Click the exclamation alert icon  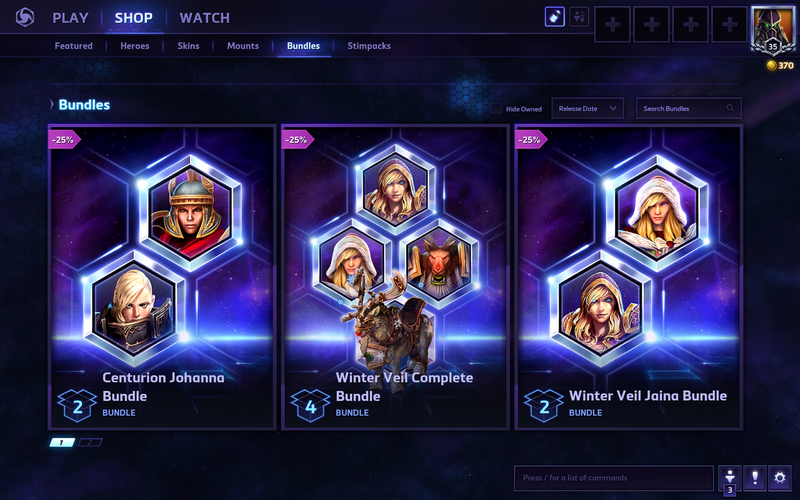(x=755, y=478)
